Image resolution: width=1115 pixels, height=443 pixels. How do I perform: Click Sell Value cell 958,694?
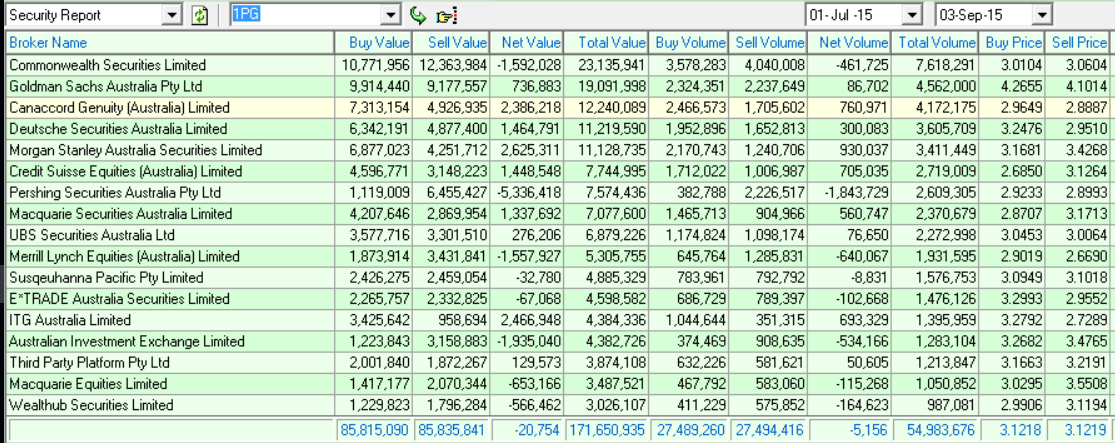[x=450, y=320]
